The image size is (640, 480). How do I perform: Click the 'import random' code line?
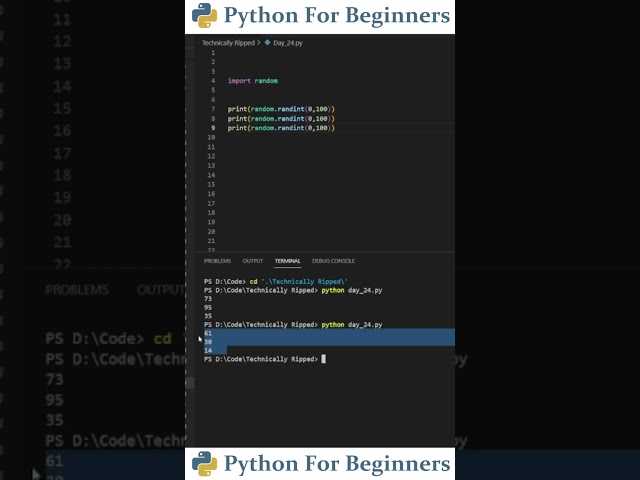point(253,81)
